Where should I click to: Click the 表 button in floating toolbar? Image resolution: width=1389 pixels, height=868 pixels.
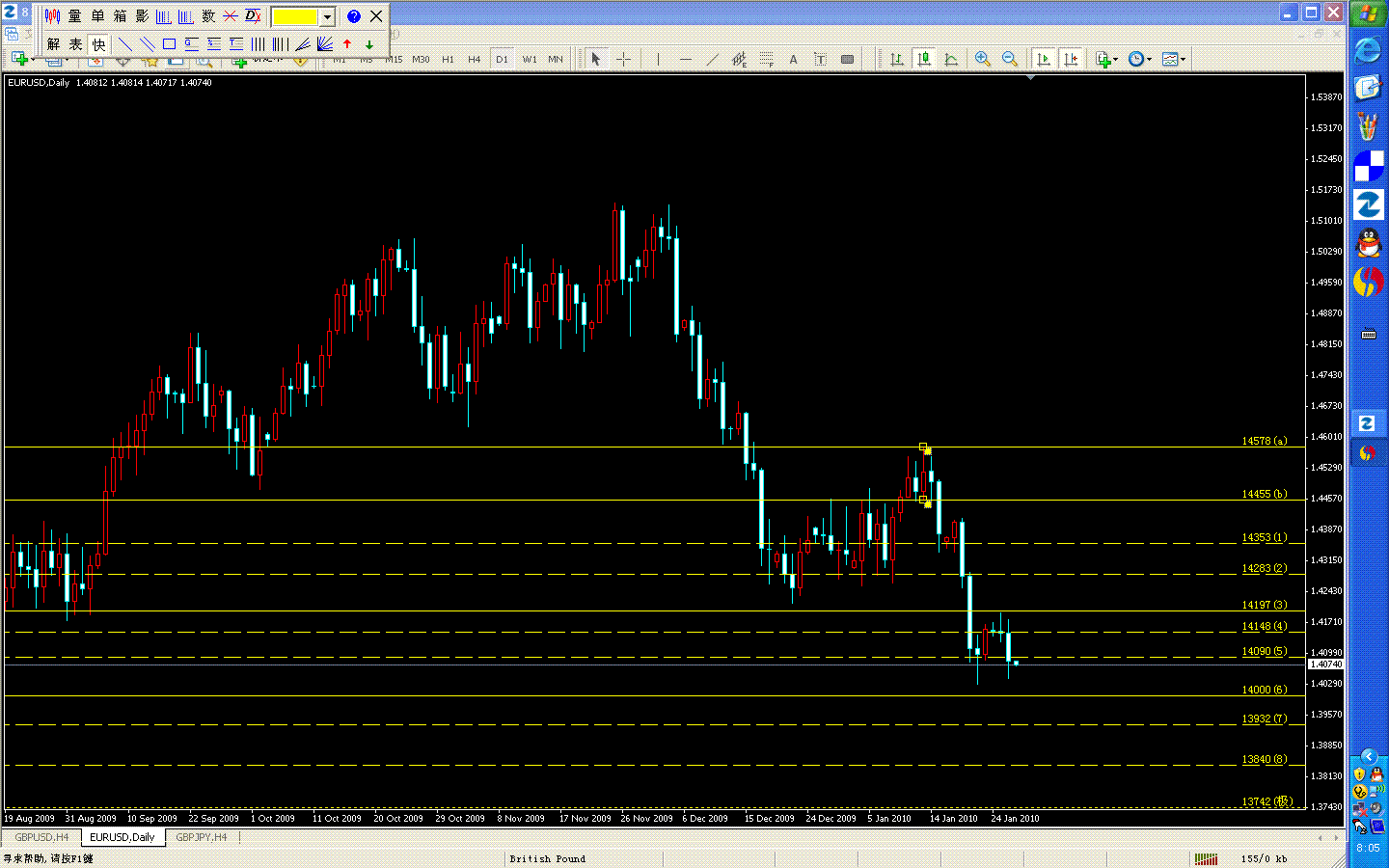75,44
